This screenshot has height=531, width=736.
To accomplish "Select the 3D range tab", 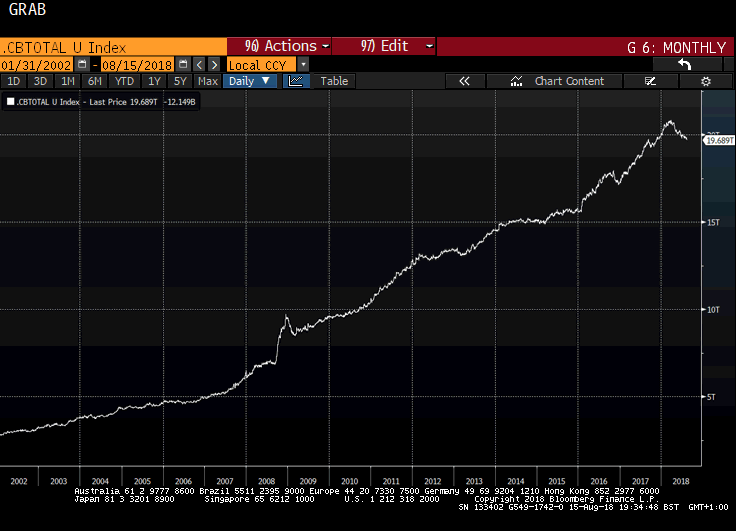I will [40, 81].
